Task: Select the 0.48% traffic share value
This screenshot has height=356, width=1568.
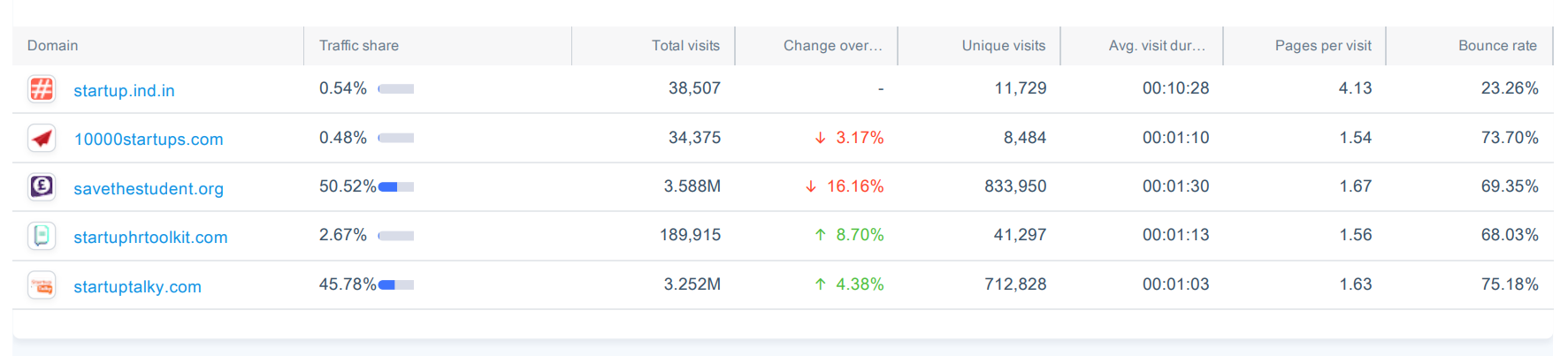Action: [343, 138]
